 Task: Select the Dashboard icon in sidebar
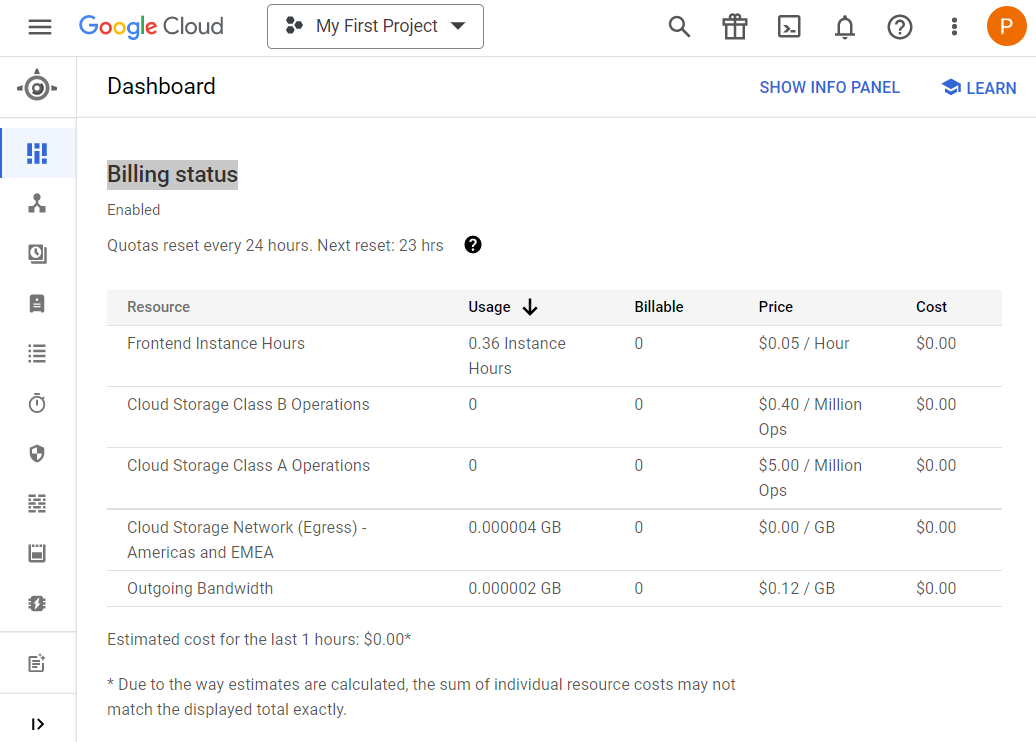[37, 153]
